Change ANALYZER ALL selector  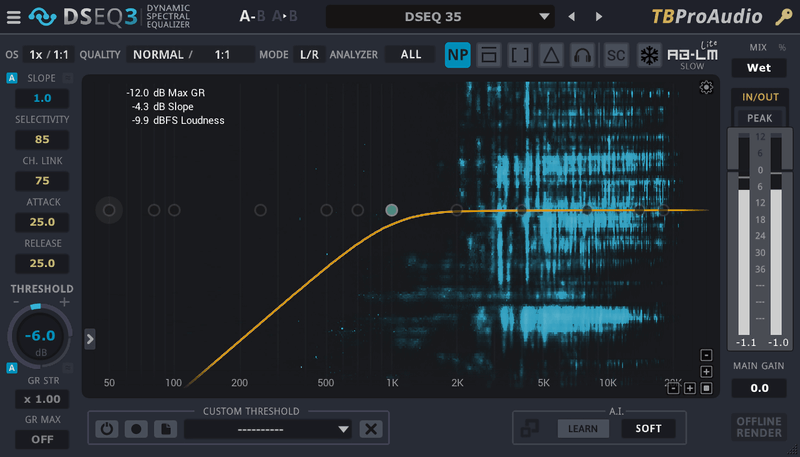point(410,55)
